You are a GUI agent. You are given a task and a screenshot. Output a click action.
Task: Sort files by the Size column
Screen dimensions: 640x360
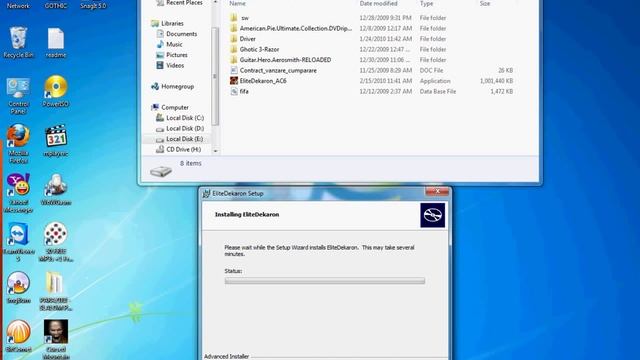[x=485, y=4]
